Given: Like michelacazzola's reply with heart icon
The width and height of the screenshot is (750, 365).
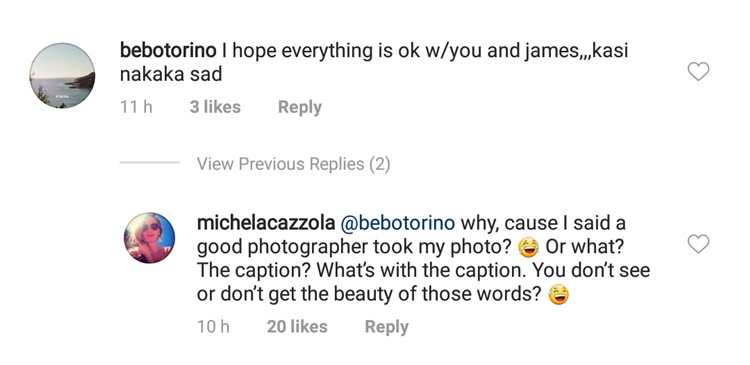Looking at the screenshot, I should point(698,244).
